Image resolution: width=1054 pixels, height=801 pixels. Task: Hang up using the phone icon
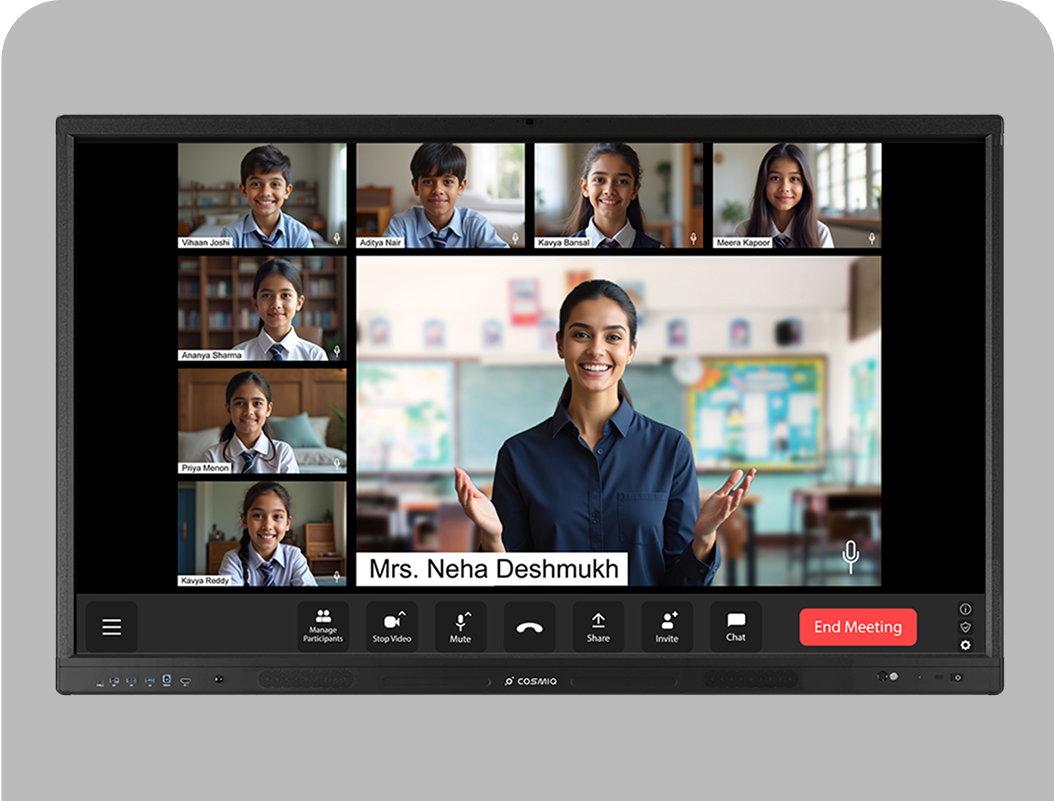pyautogui.click(x=529, y=627)
